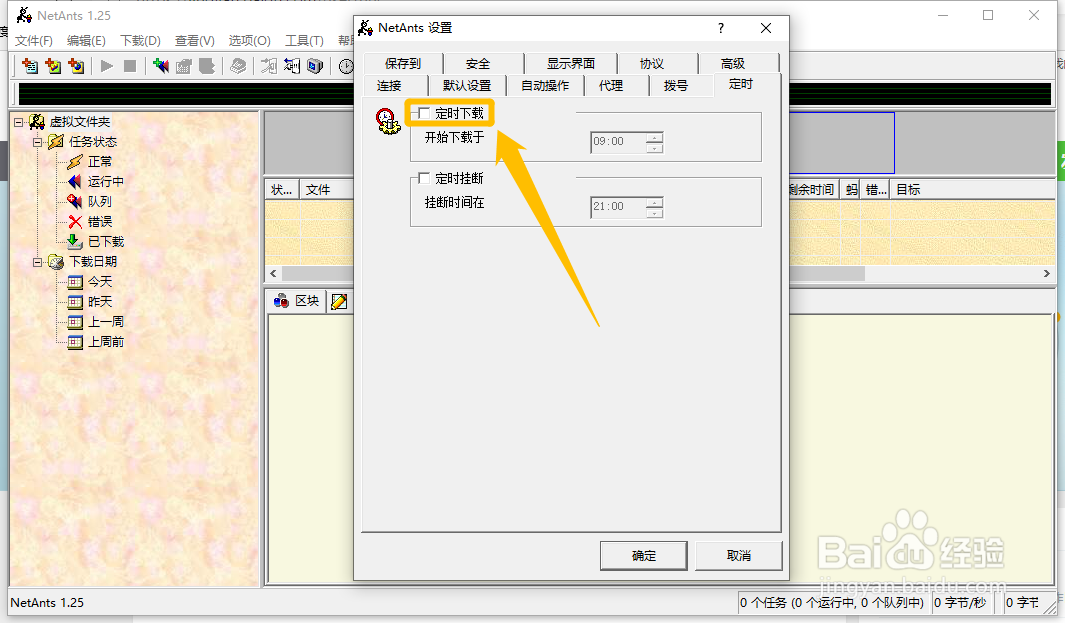Decrease the 开始下载于 time with down arrow
1065x623 pixels.
655,147
